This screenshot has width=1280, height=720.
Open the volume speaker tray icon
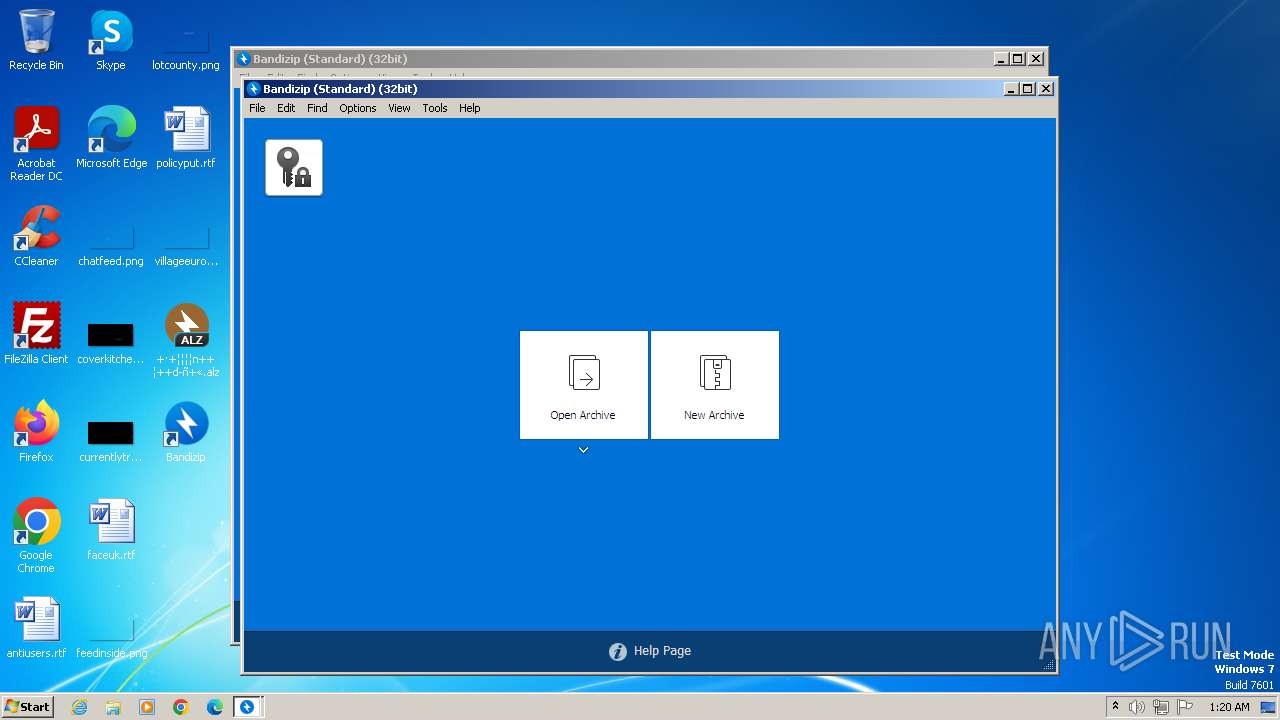1137,707
